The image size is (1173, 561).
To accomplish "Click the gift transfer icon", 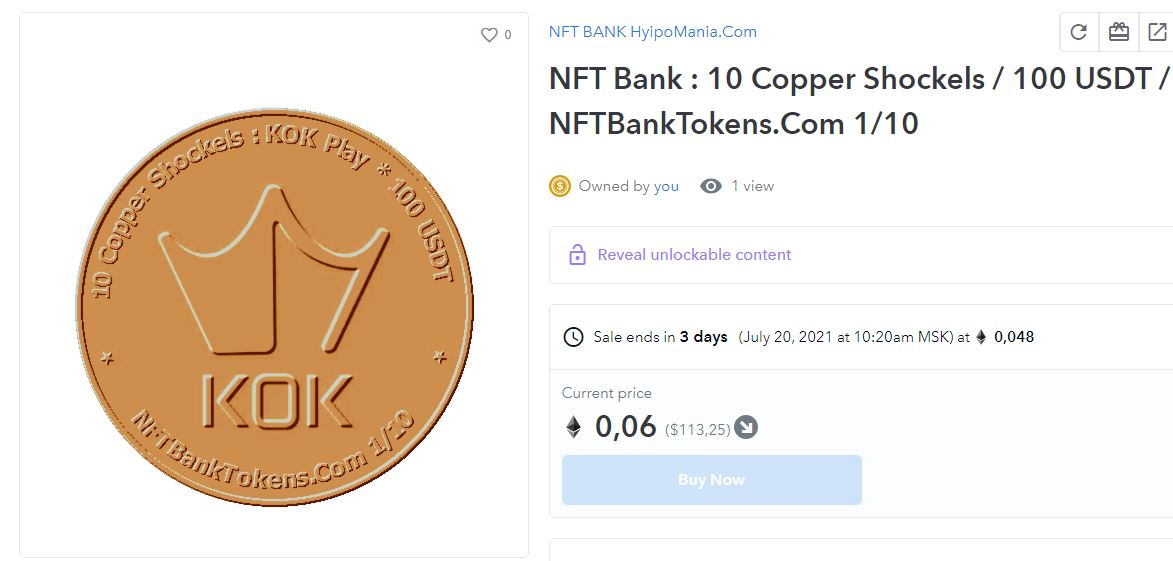I will pos(1118,32).
